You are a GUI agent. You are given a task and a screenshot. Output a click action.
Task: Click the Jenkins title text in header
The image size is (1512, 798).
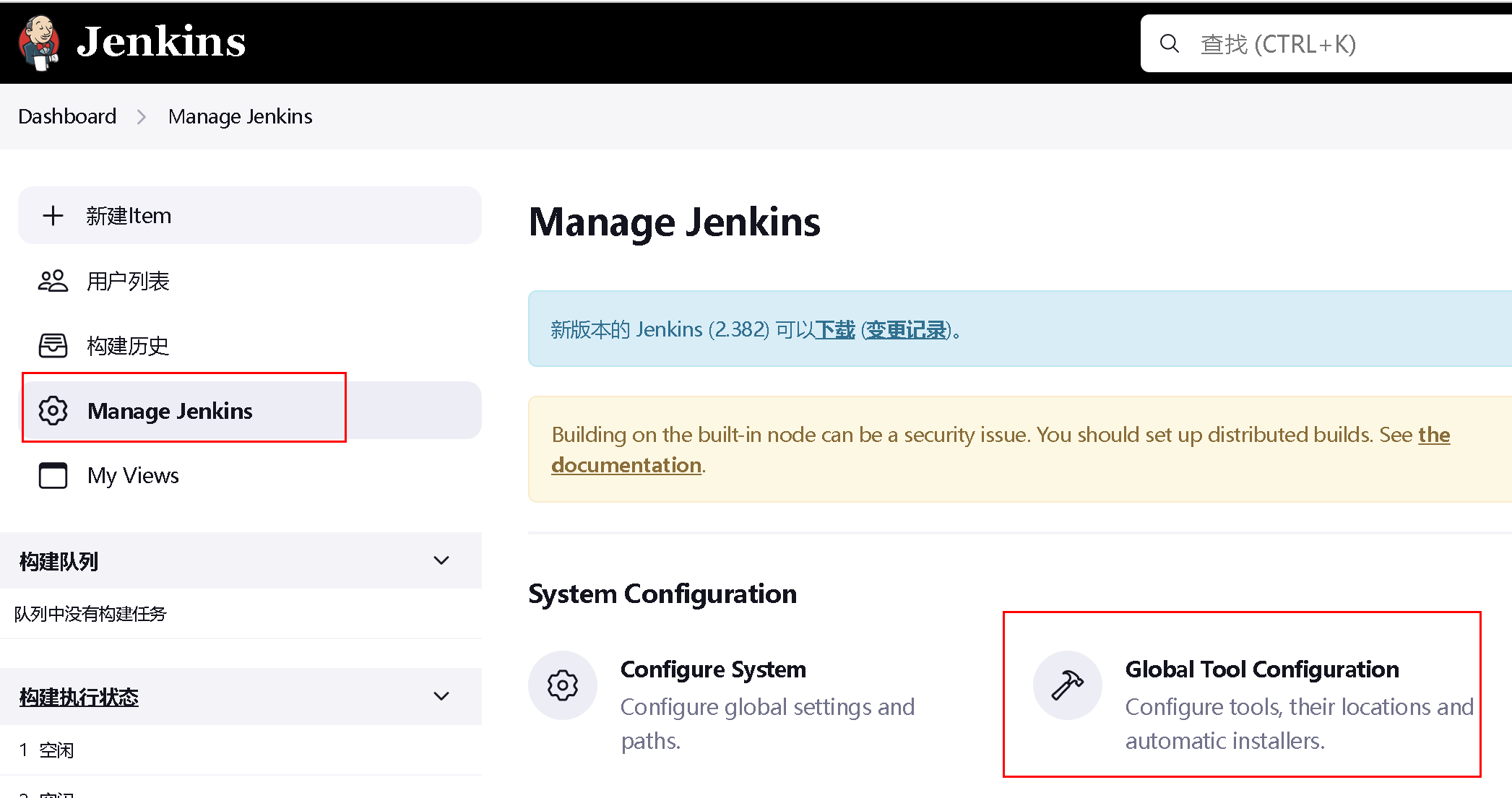click(x=161, y=42)
